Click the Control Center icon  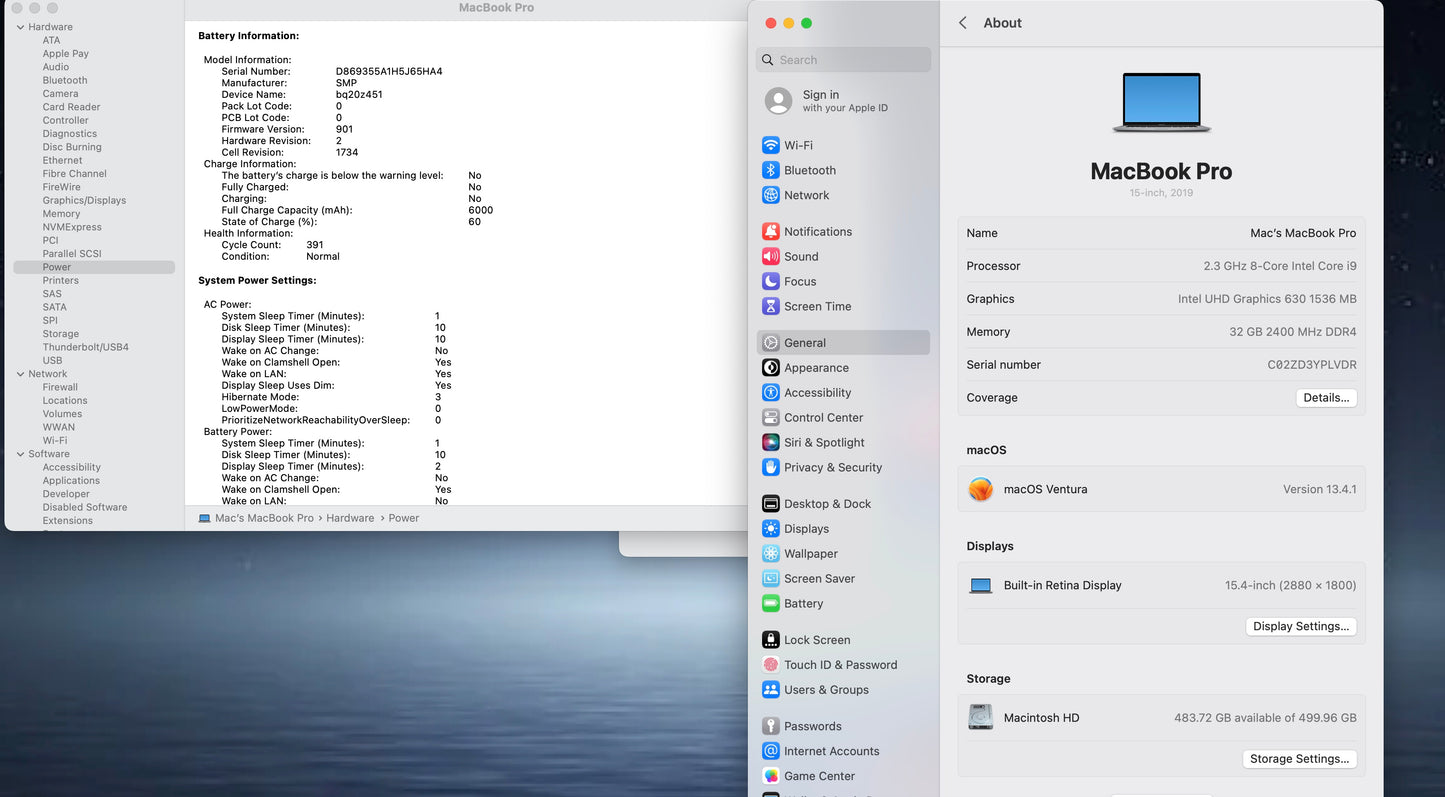click(x=770, y=417)
